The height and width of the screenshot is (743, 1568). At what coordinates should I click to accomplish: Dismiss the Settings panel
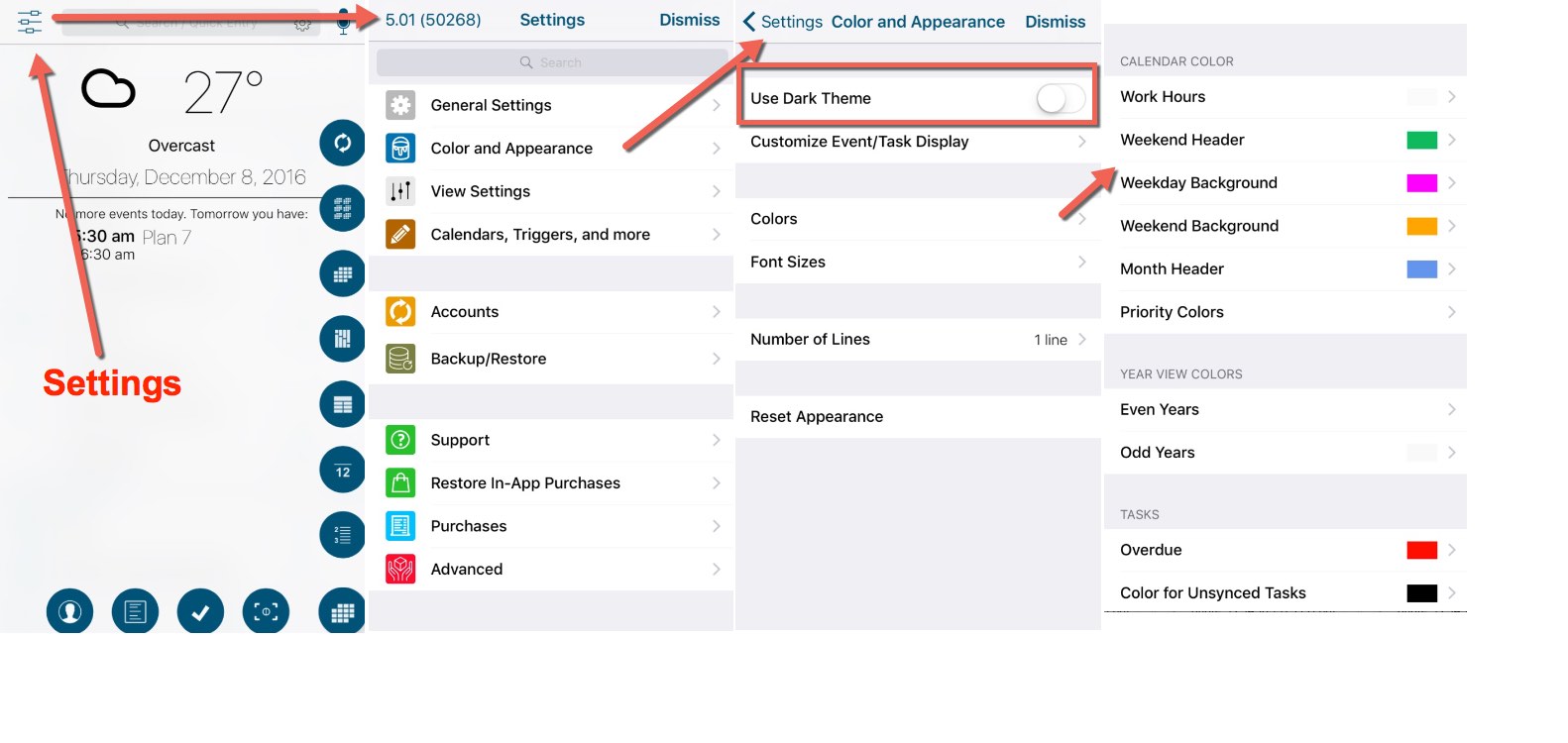[690, 20]
